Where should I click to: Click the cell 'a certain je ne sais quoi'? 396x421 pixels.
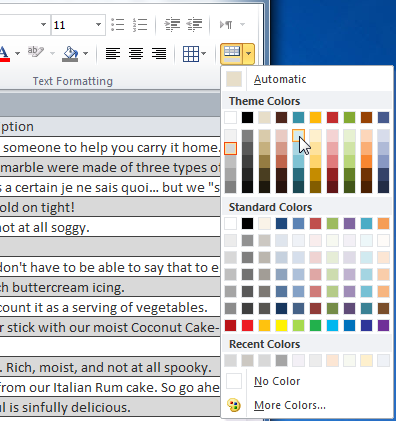point(110,187)
